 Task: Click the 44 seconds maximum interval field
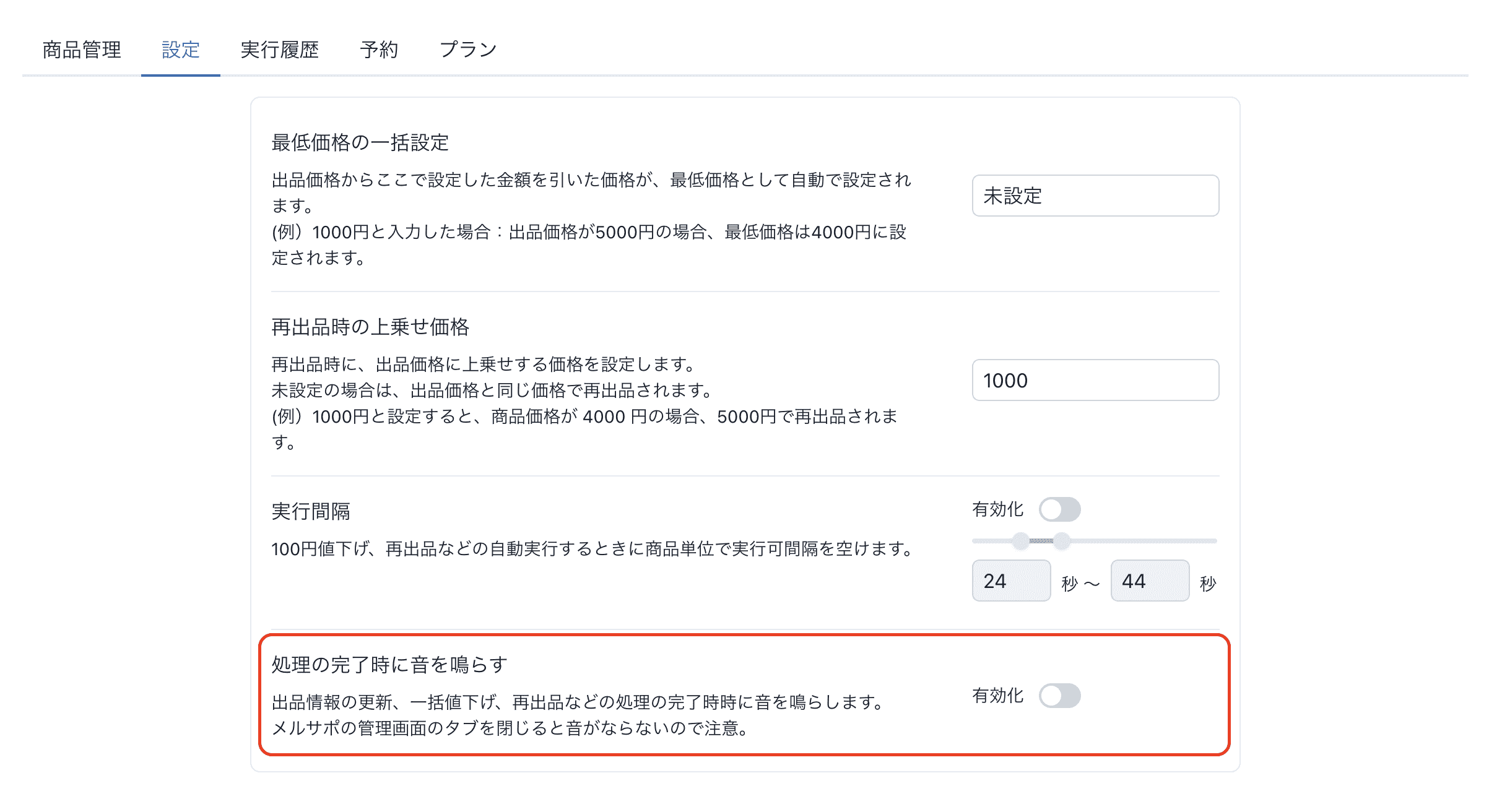coord(1149,581)
